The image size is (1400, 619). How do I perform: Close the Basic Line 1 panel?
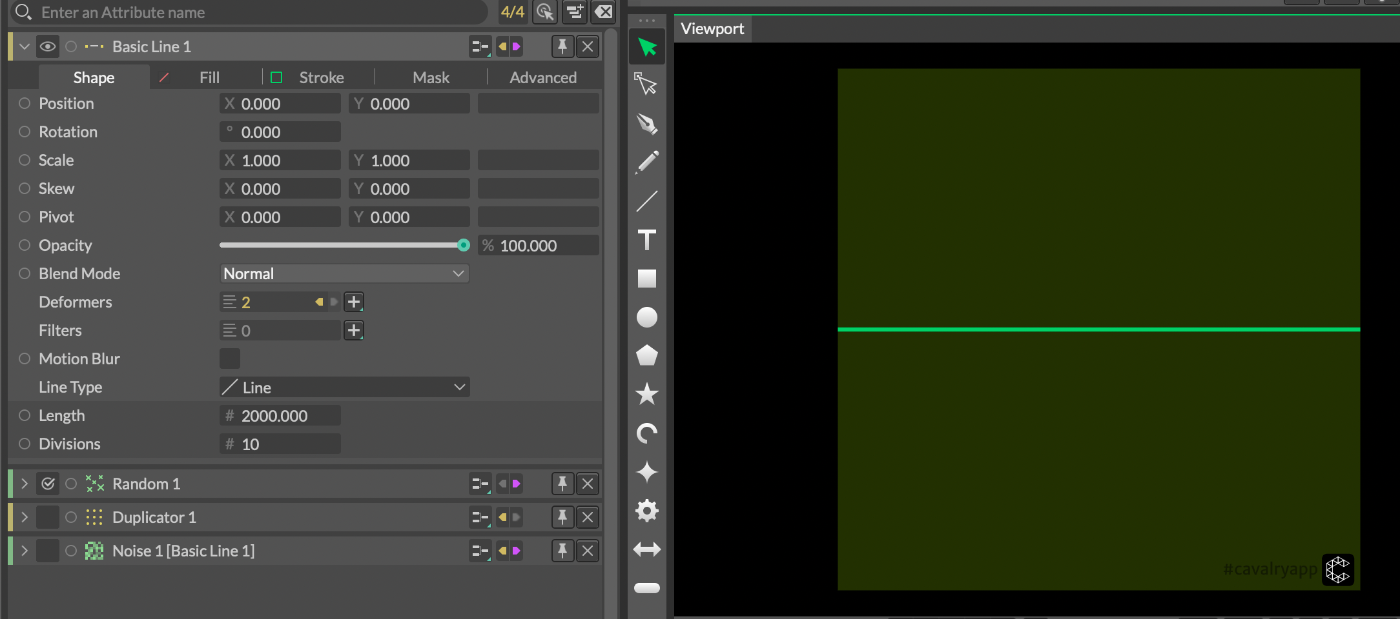pyautogui.click(x=588, y=46)
